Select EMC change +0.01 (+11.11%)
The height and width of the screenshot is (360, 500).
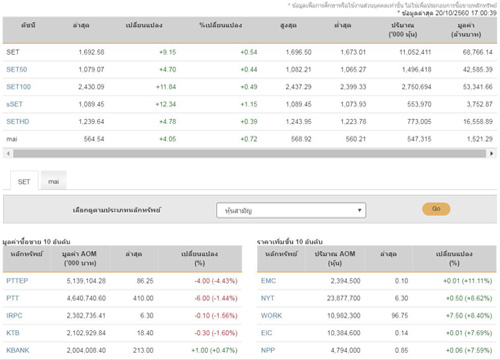click(468, 281)
